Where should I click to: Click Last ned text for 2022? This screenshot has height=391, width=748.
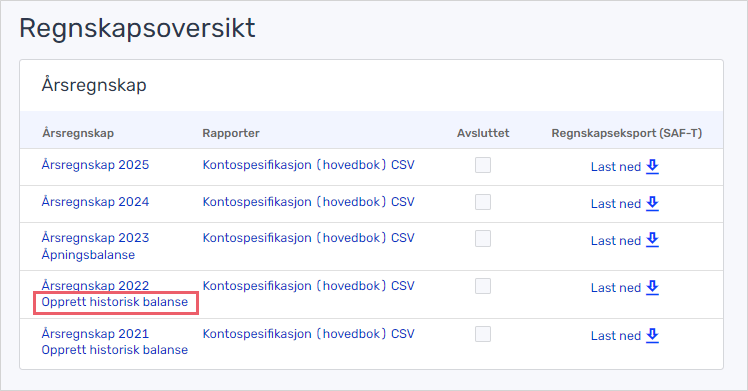point(616,288)
